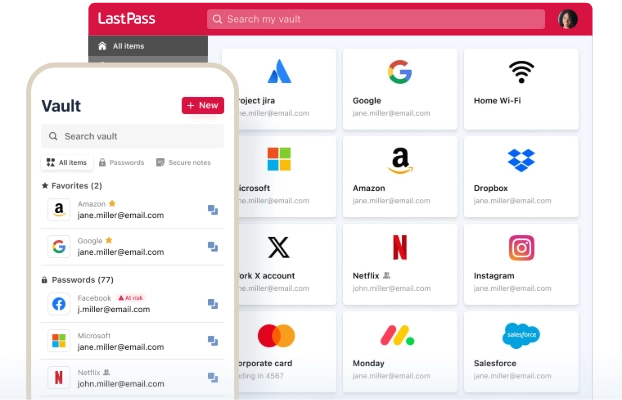Open the Monday vault card

coord(400,352)
